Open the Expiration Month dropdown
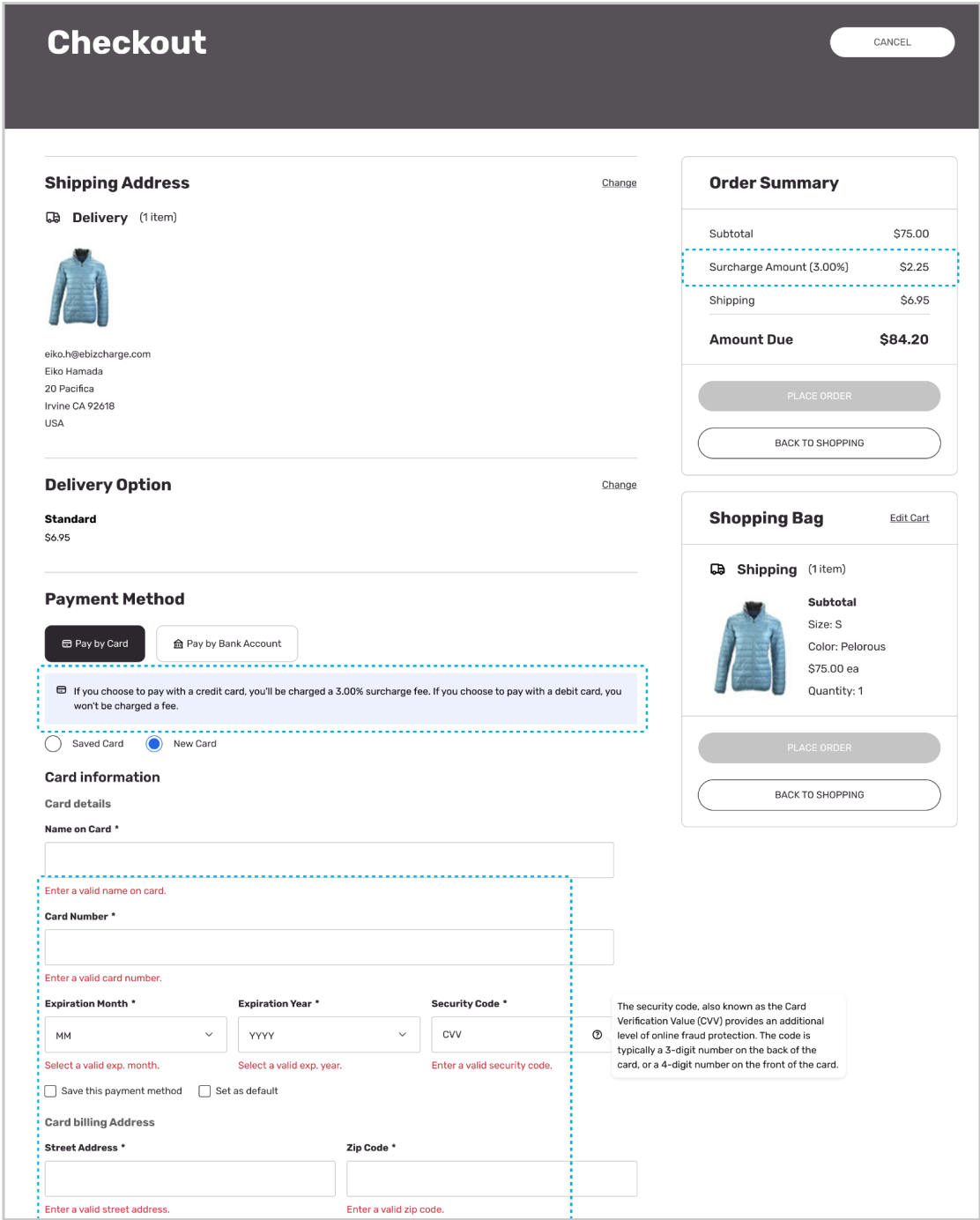The image size is (980, 1220). [136, 1035]
